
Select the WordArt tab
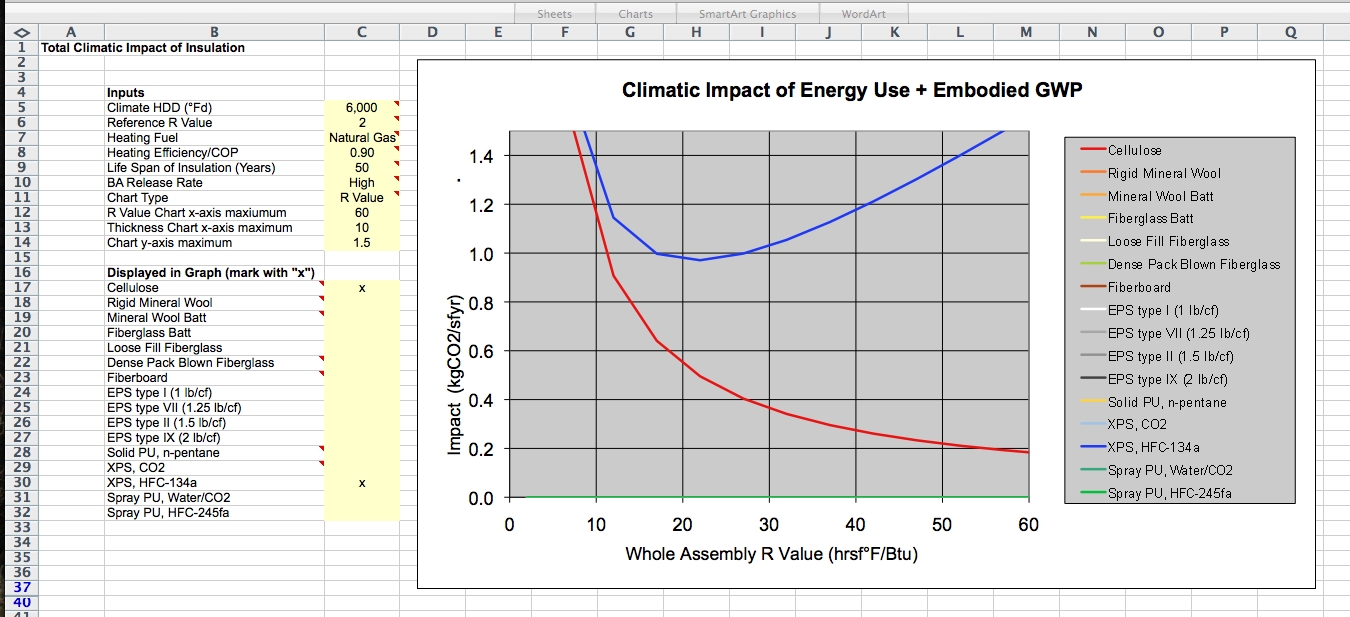pos(861,14)
